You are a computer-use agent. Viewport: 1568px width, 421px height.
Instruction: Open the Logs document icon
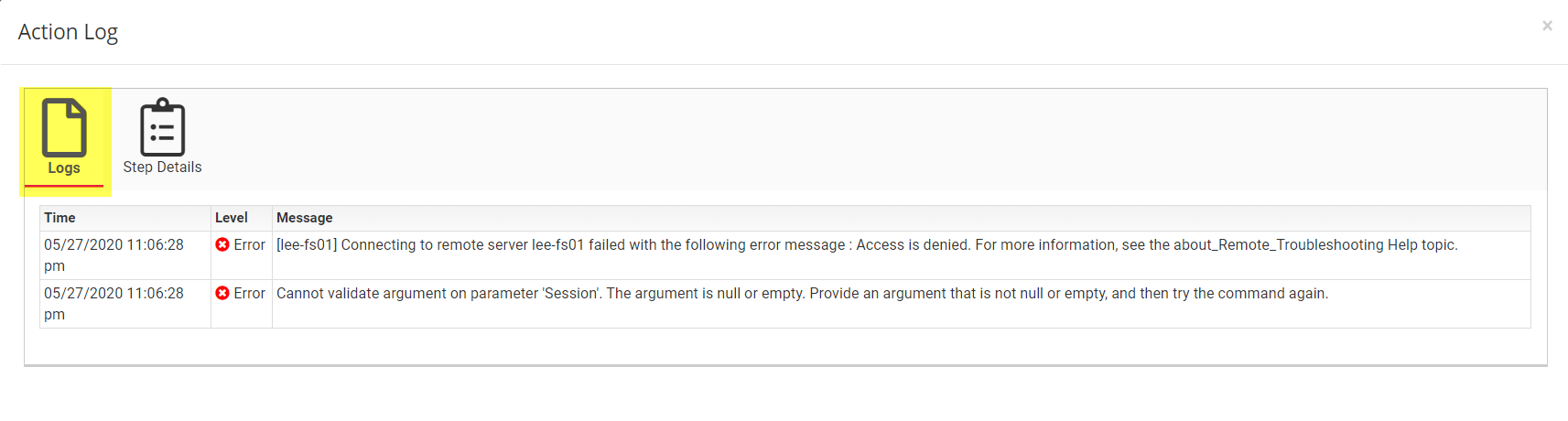coord(64,127)
